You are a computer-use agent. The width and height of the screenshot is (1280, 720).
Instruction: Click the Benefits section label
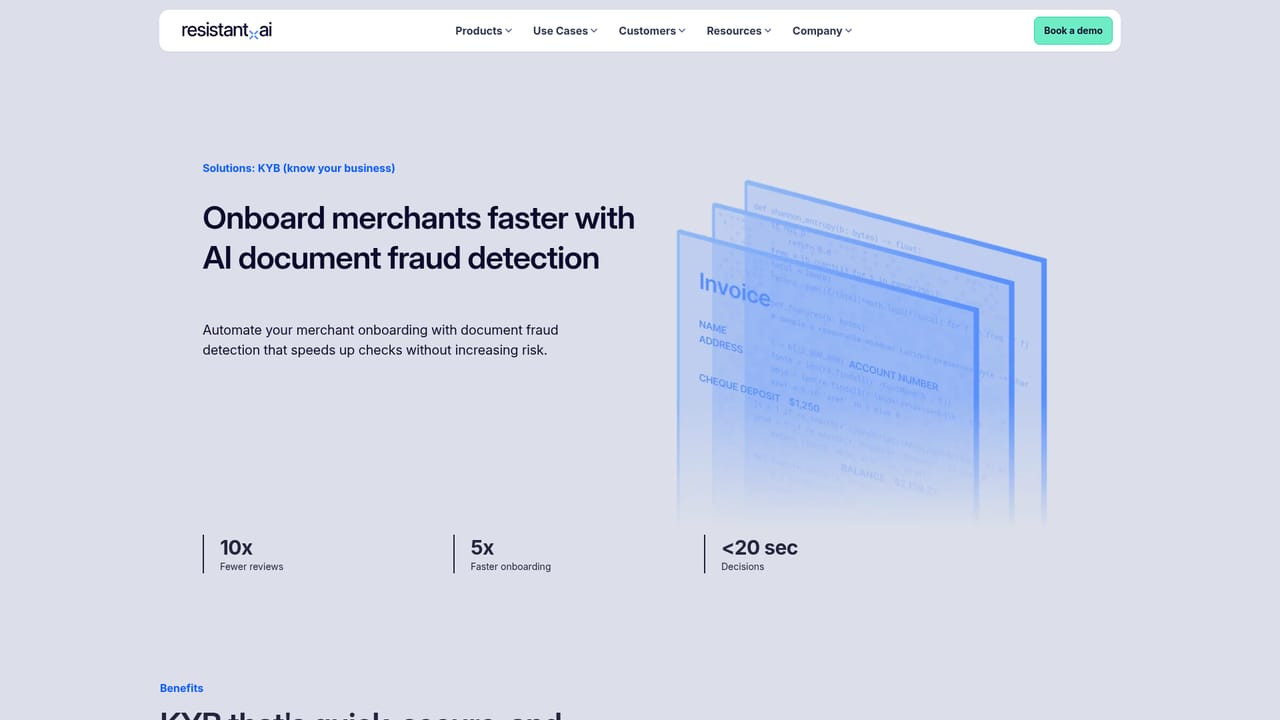coord(182,688)
